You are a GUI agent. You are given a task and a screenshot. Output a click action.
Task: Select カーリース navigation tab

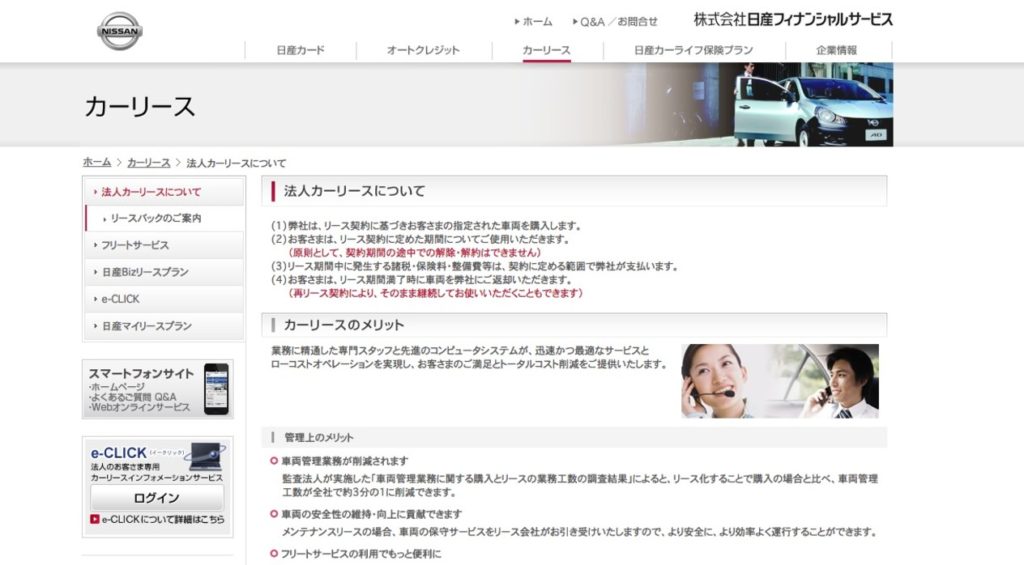[547, 50]
